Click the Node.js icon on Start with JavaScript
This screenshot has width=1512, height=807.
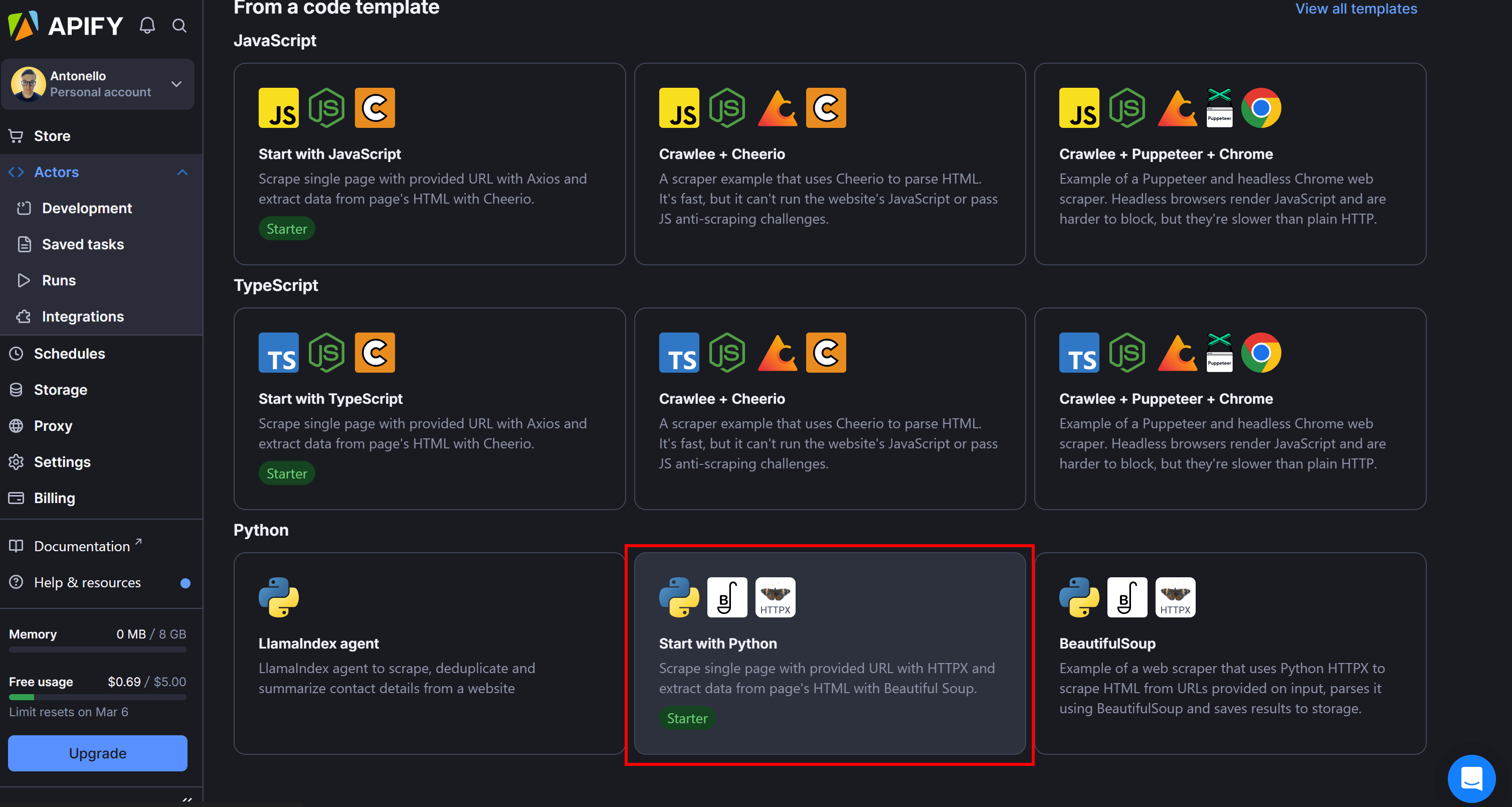pos(327,107)
